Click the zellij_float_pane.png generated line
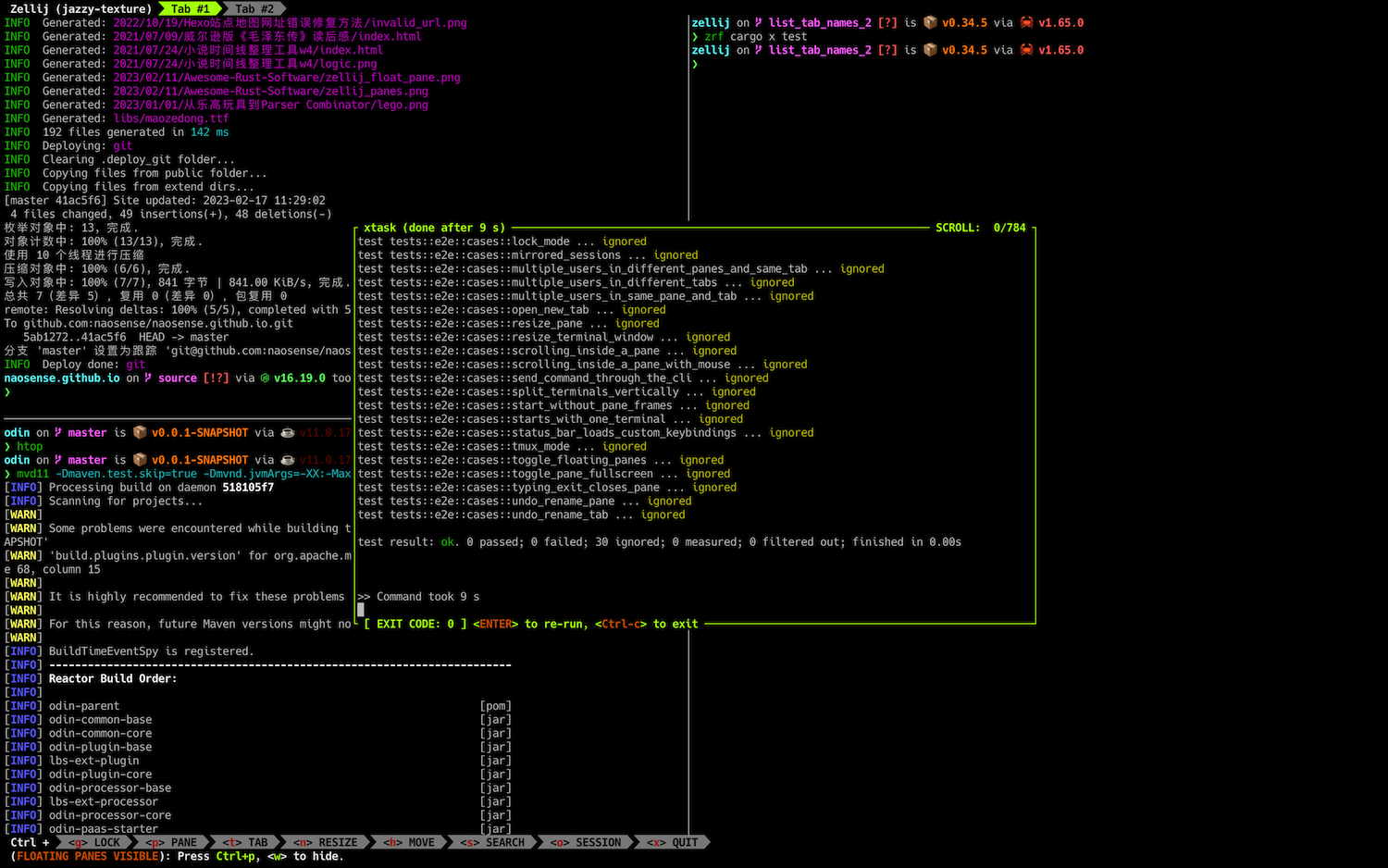Image resolution: width=1388 pixels, height=868 pixels. pyautogui.click(x=232, y=78)
